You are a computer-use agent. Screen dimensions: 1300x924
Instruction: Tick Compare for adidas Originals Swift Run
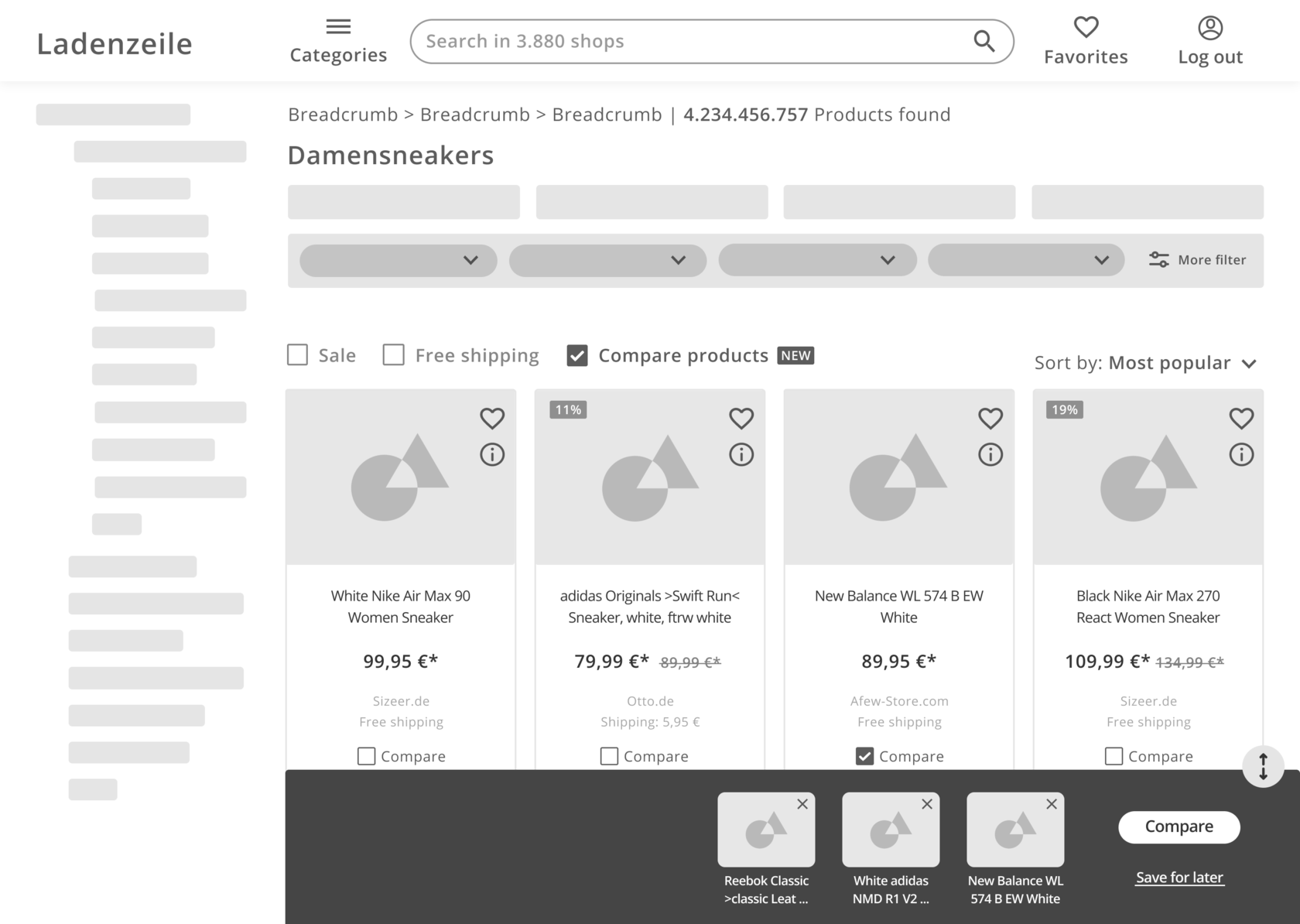coord(609,756)
